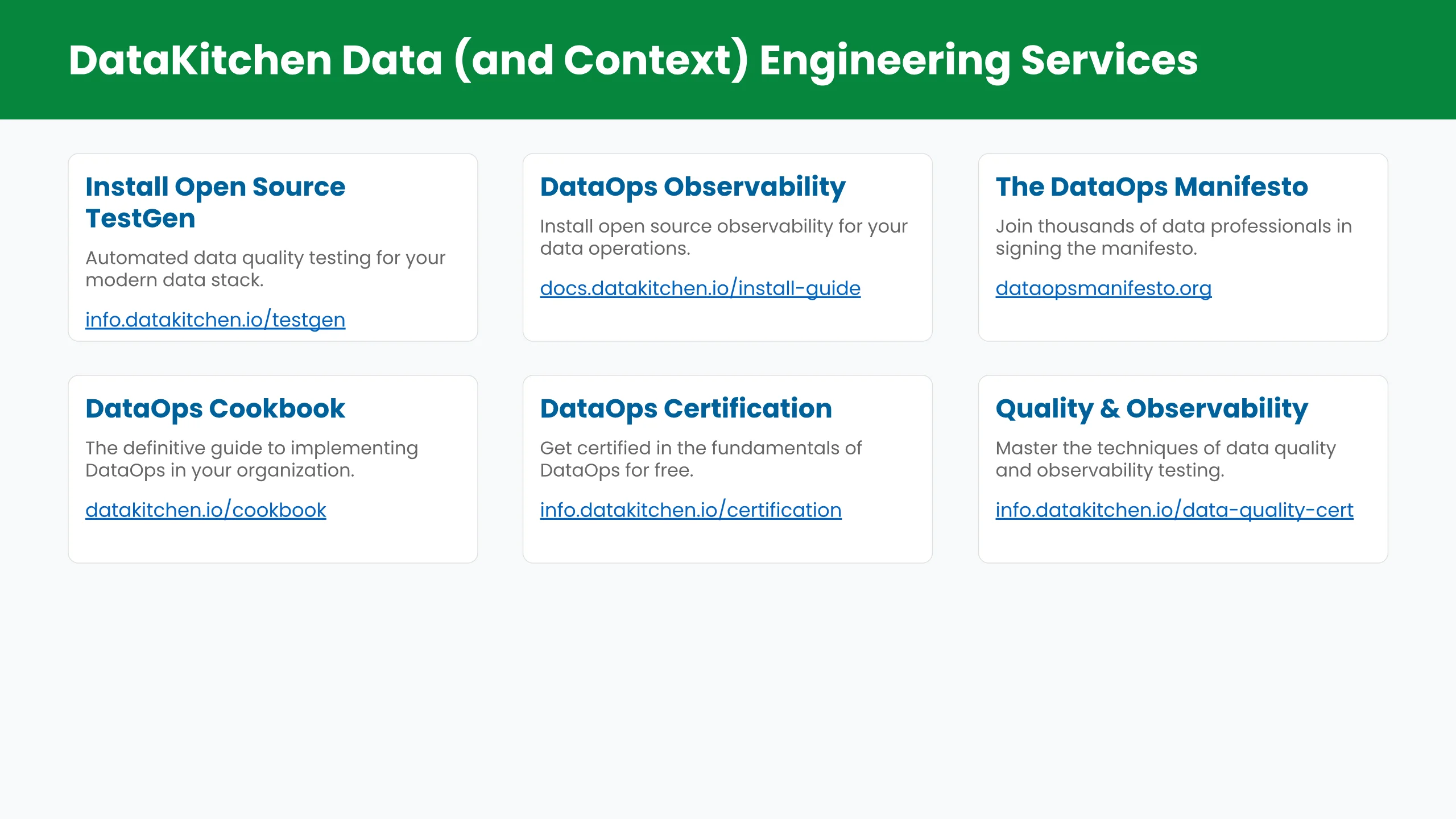Select the signing the manifesto description text
The width and height of the screenshot is (1456, 819).
coord(1173,237)
